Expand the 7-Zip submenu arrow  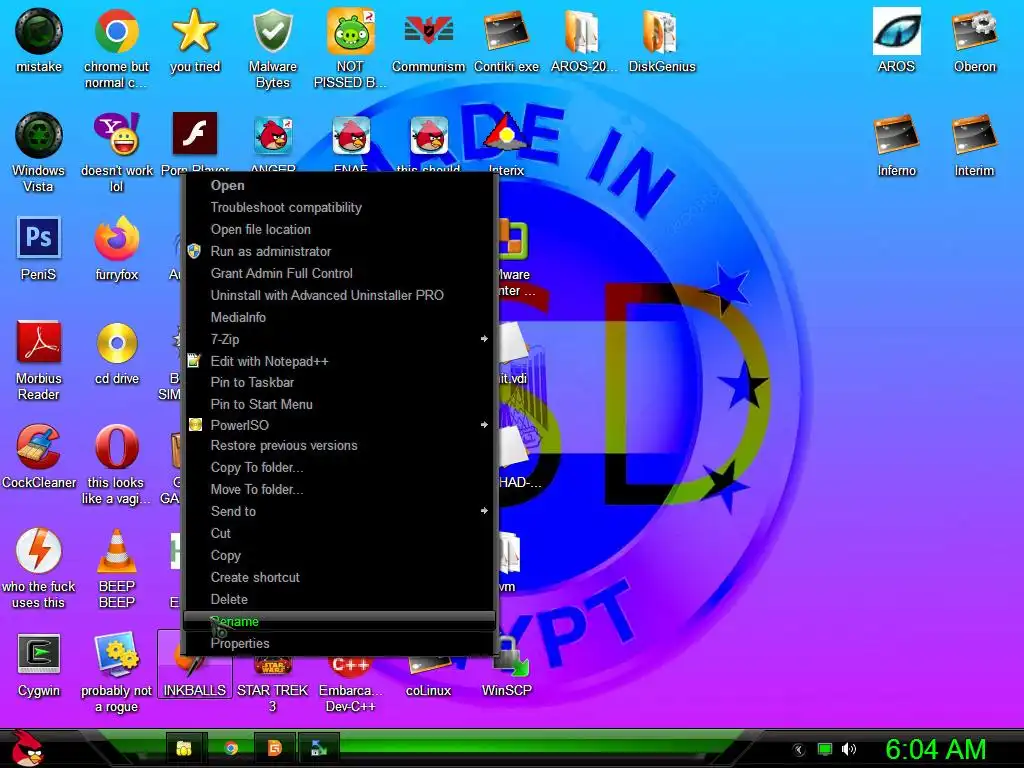pyautogui.click(x=484, y=339)
